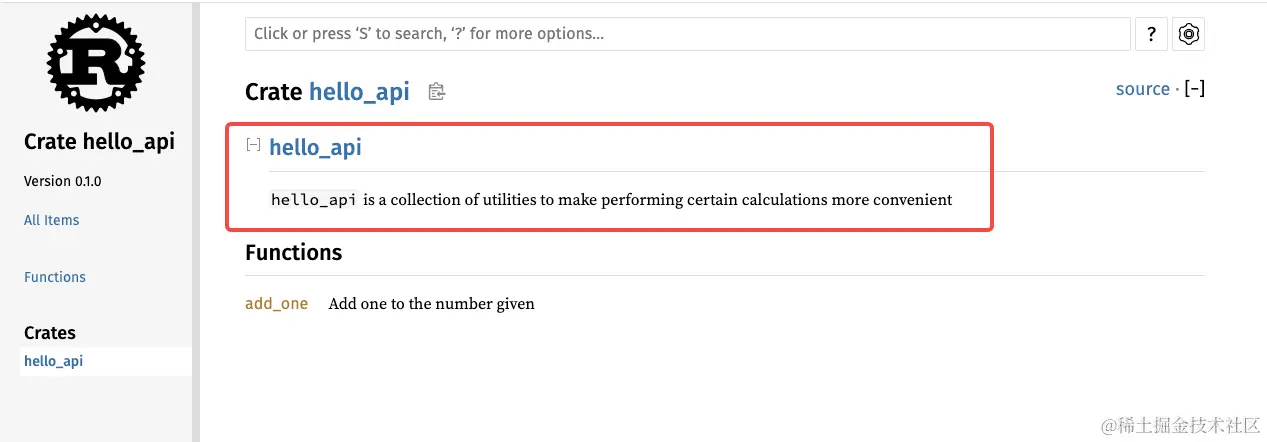Click the hello_api docs section heading

pos(315,148)
